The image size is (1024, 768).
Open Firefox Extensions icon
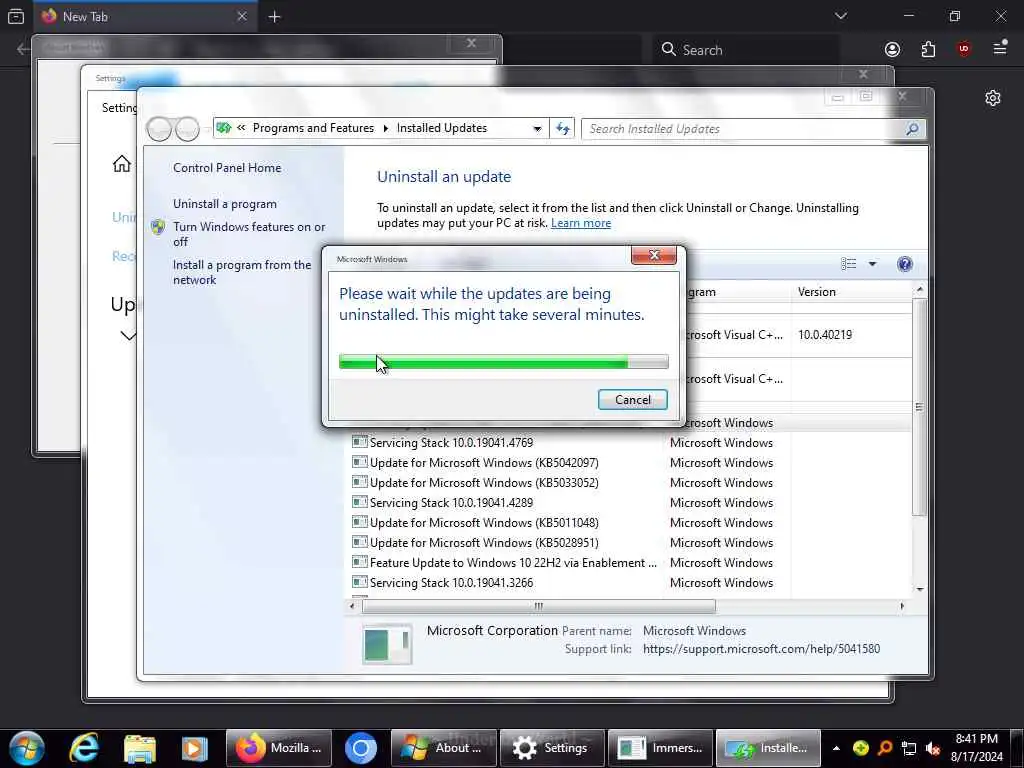928,50
